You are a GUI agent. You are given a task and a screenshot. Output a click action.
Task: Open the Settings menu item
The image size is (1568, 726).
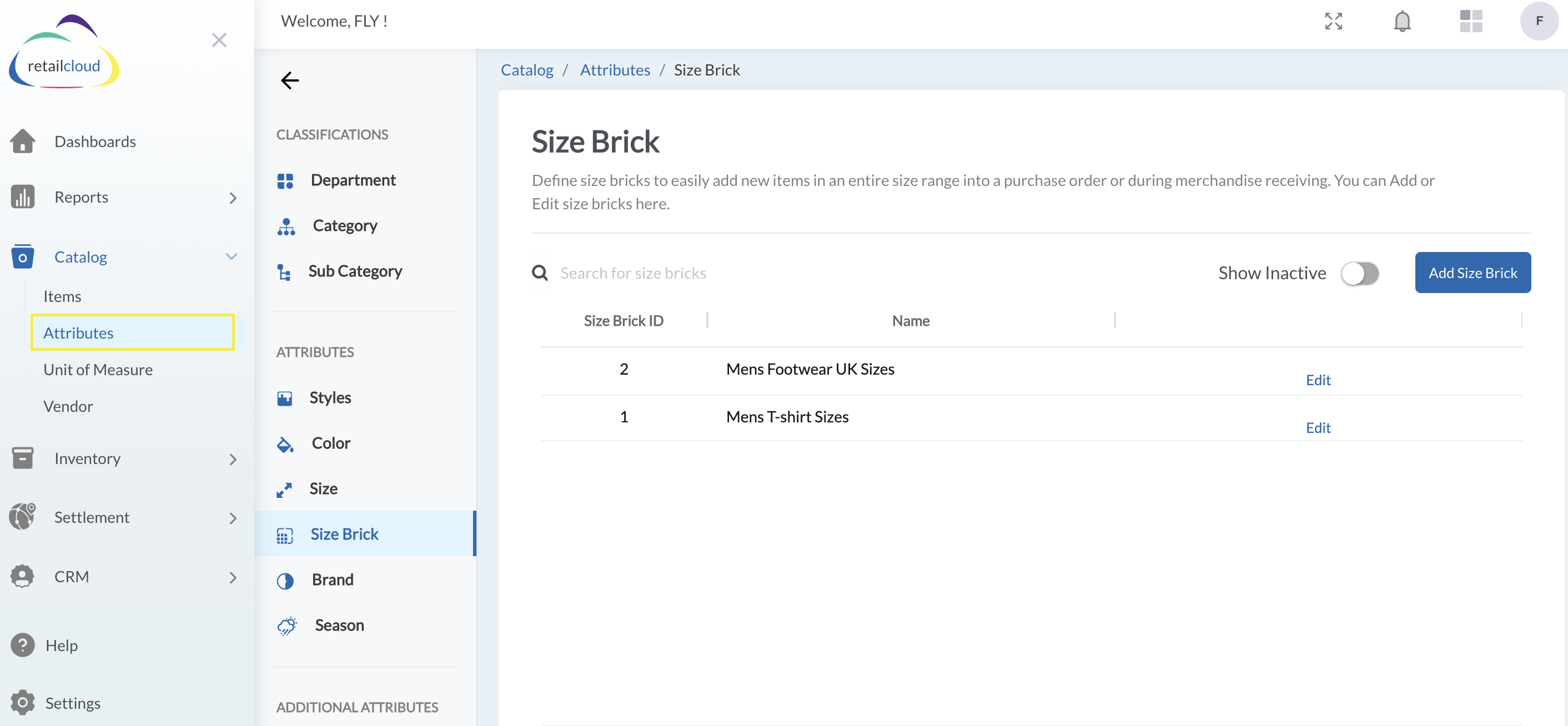(x=73, y=702)
